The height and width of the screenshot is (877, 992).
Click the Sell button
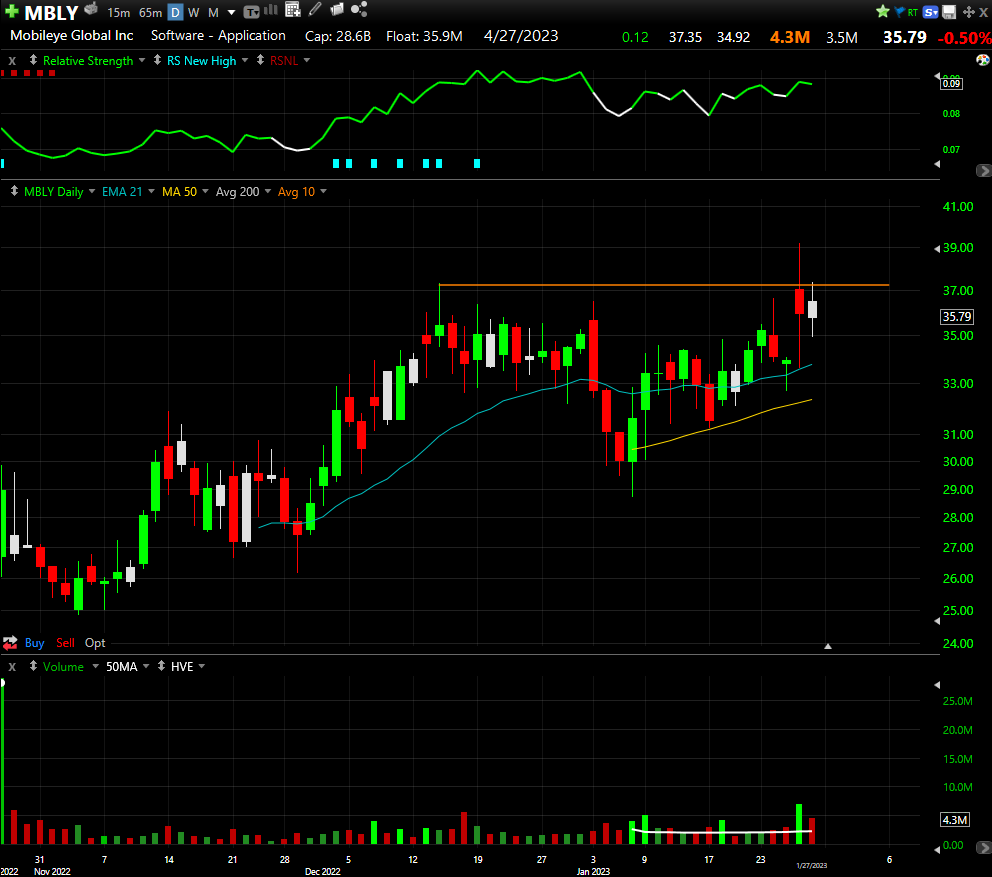(65, 643)
